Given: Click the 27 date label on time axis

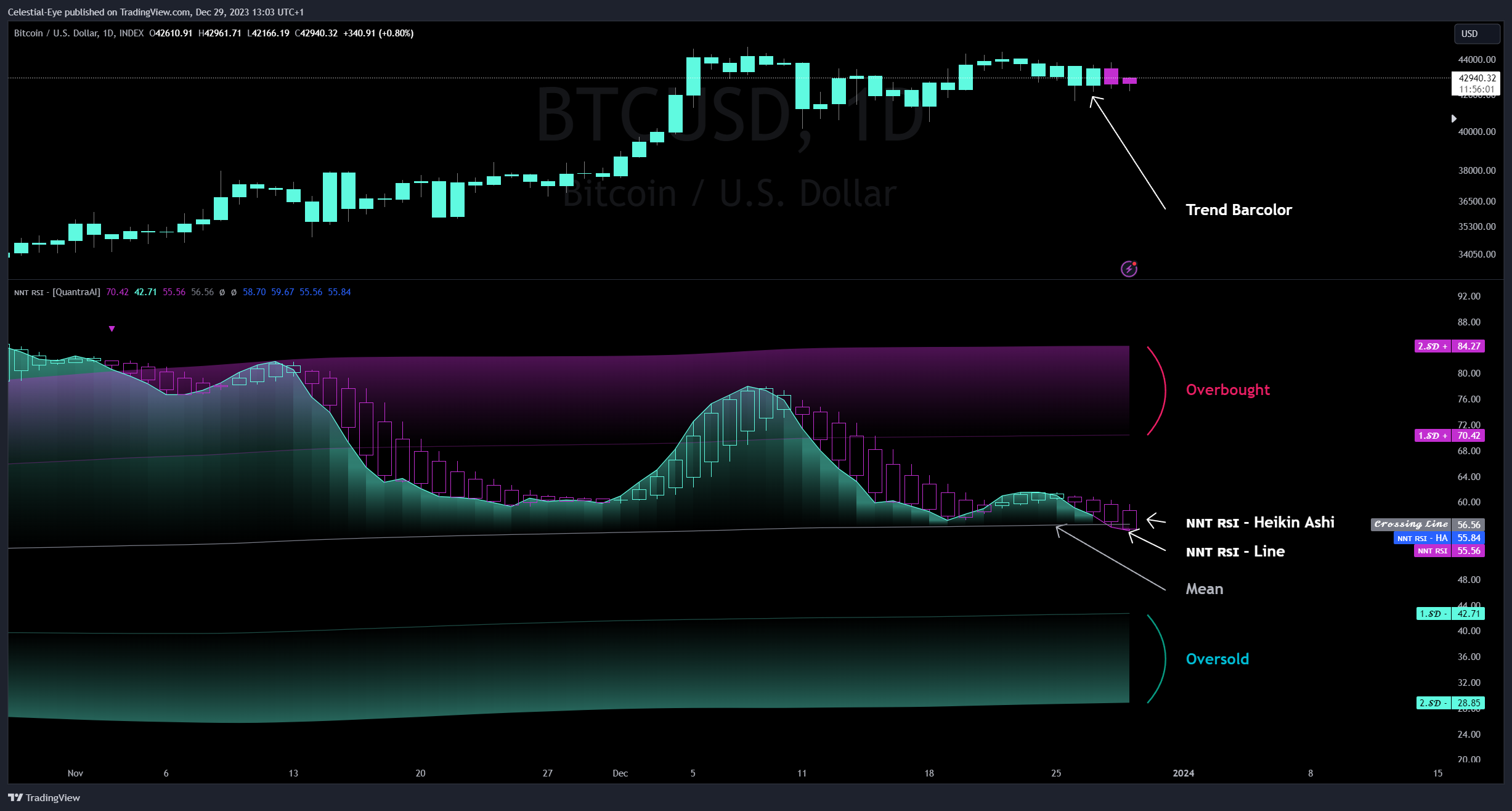Looking at the screenshot, I should point(547,773).
